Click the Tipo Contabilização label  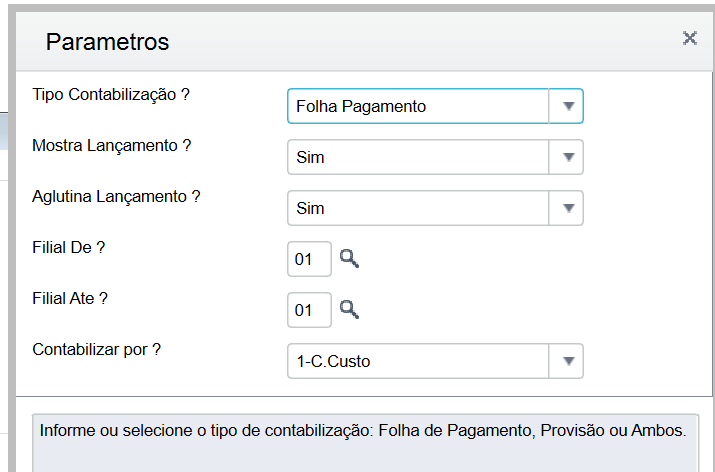click(111, 95)
